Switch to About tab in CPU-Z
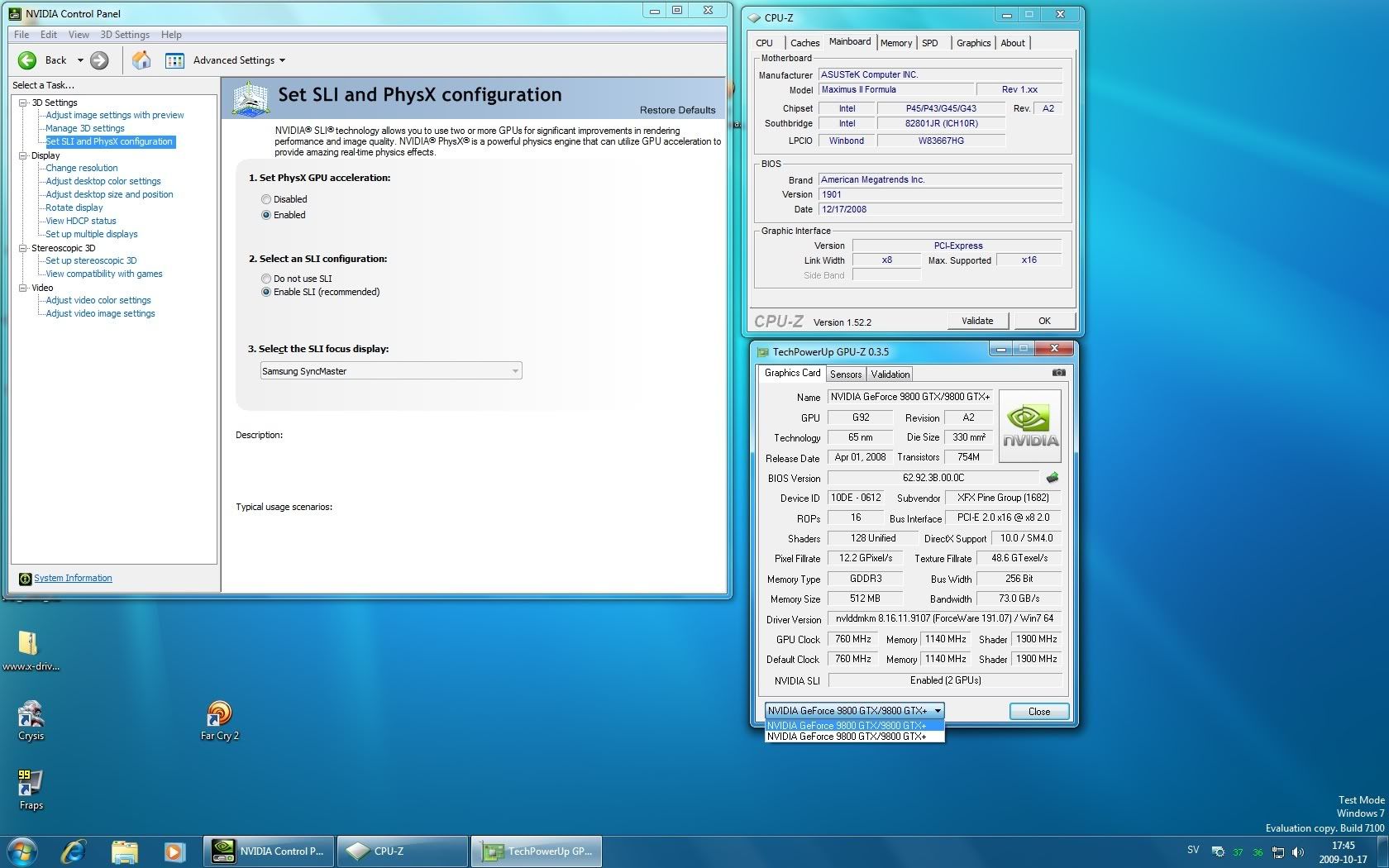This screenshot has width=1389, height=868. pyautogui.click(x=1013, y=43)
